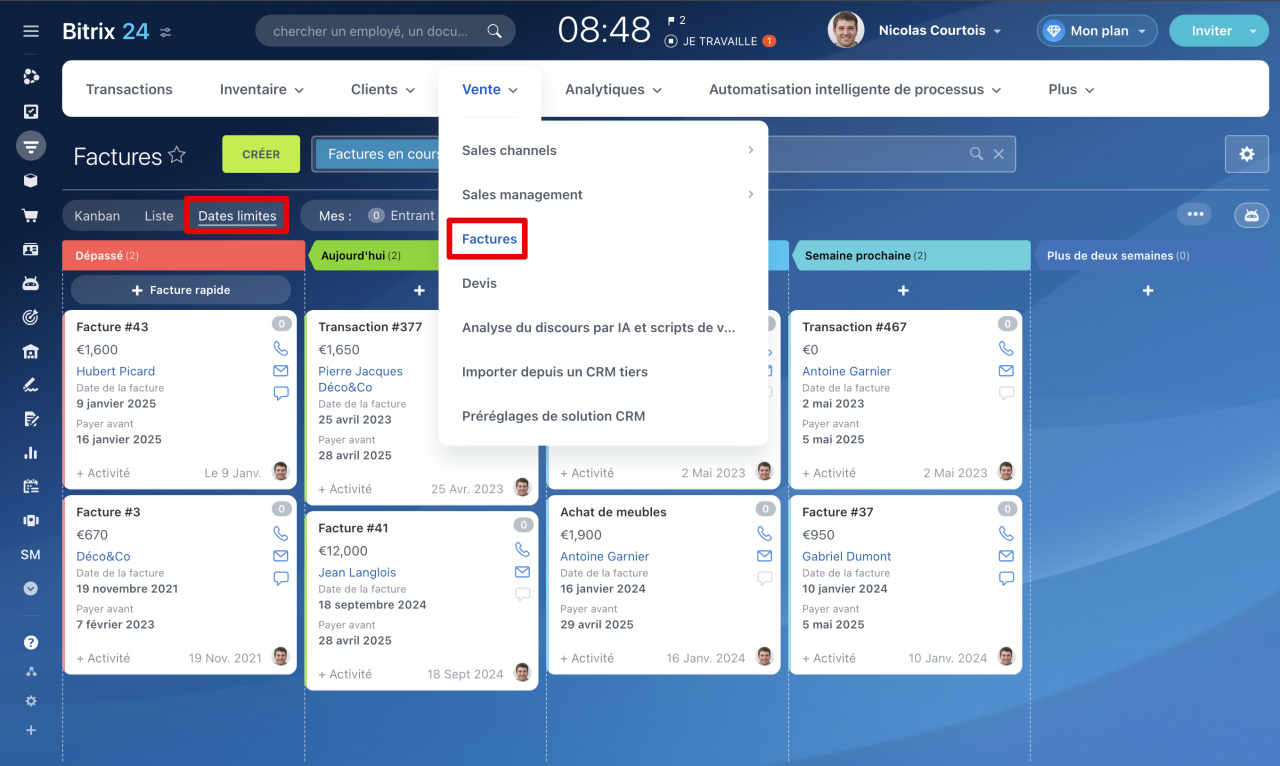Open the Transactions tab
The height and width of the screenshot is (766, 1280).
tap(129, 90)
